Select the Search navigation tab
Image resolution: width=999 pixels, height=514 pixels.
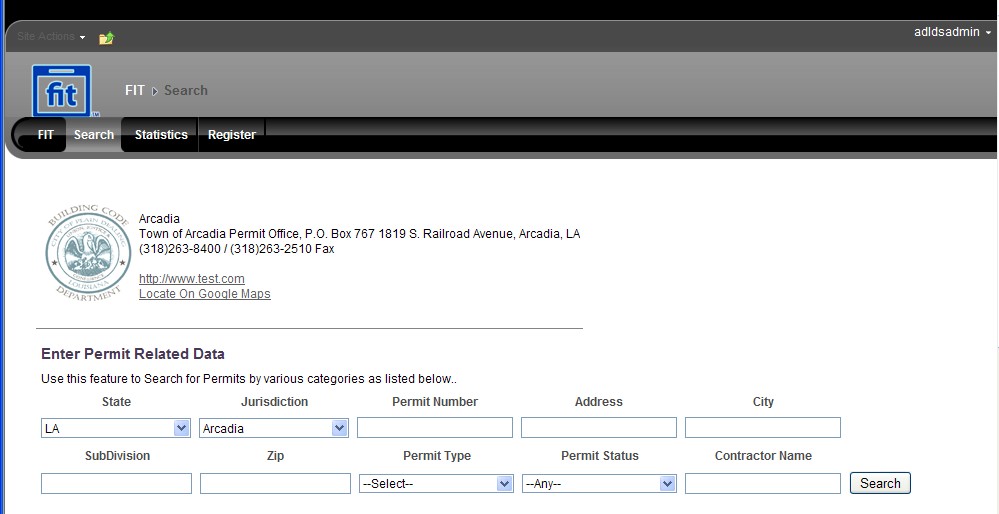[94, 135]
